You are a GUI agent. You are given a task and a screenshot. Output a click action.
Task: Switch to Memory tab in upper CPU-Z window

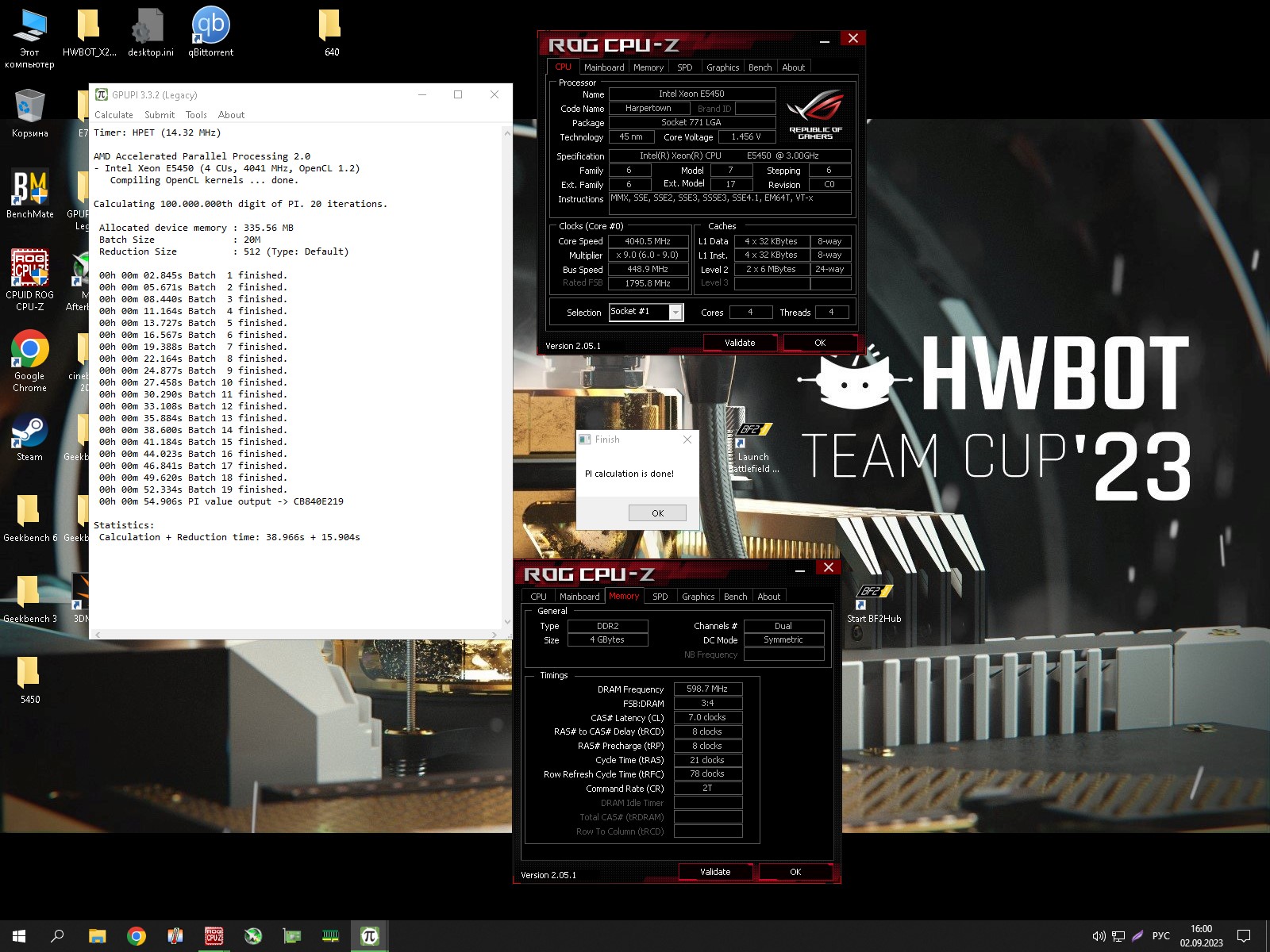[x=648, y=67]
